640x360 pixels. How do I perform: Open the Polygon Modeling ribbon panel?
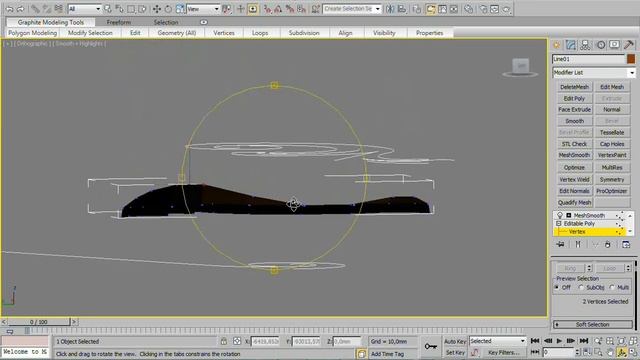pyautogui.click(x=33, y=33)
